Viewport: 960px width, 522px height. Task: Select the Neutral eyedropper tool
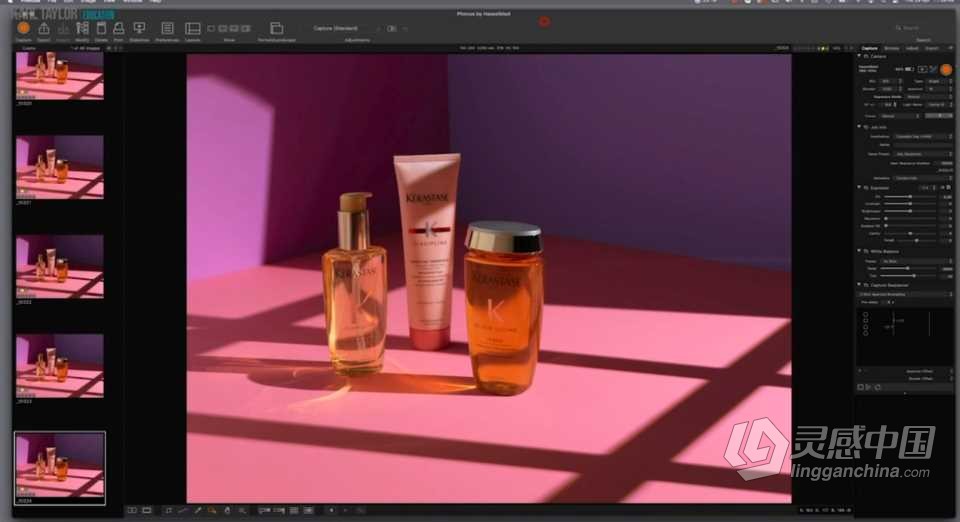(197, 510)
